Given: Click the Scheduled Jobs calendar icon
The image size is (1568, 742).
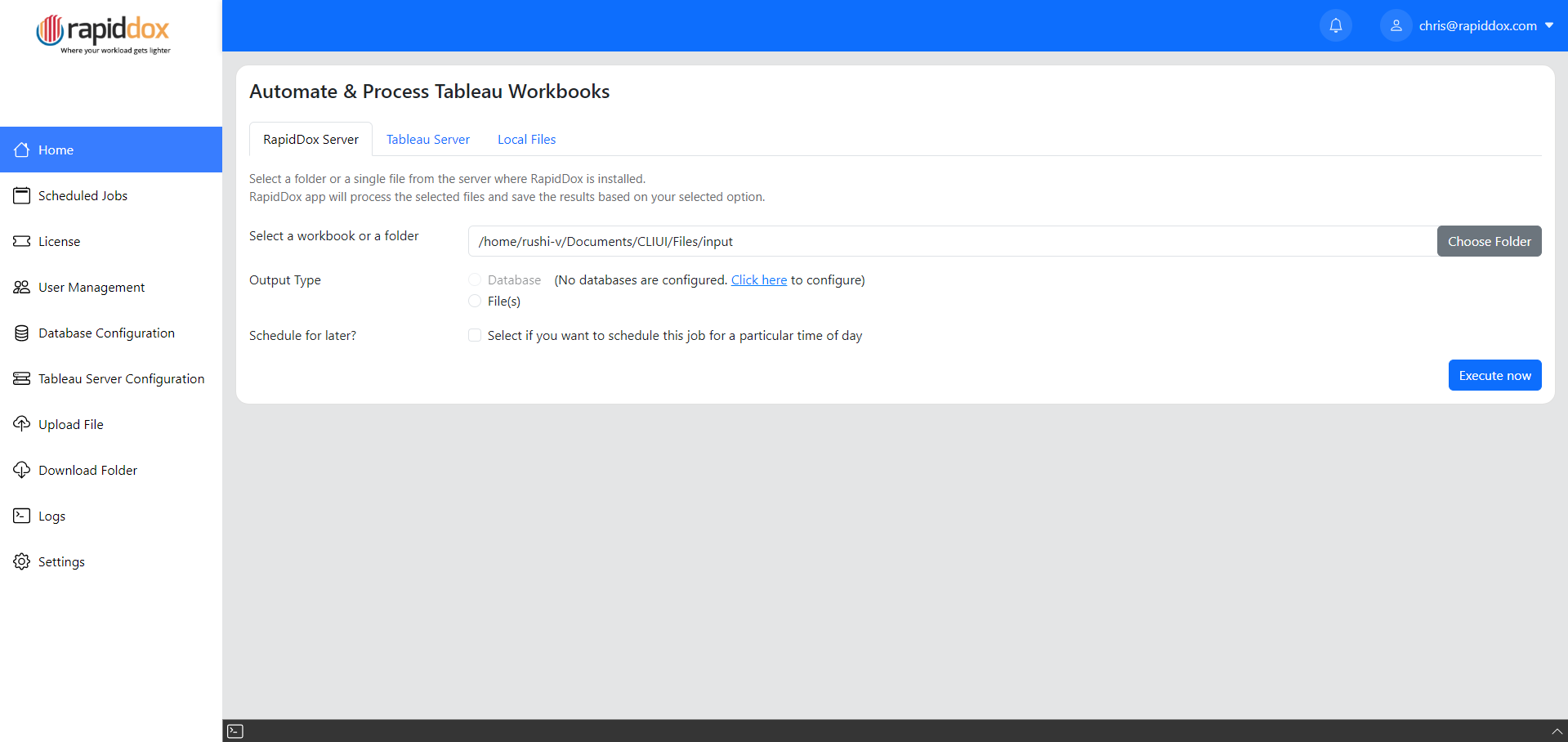Looking at the screenshot, I should tap(22, 195).
